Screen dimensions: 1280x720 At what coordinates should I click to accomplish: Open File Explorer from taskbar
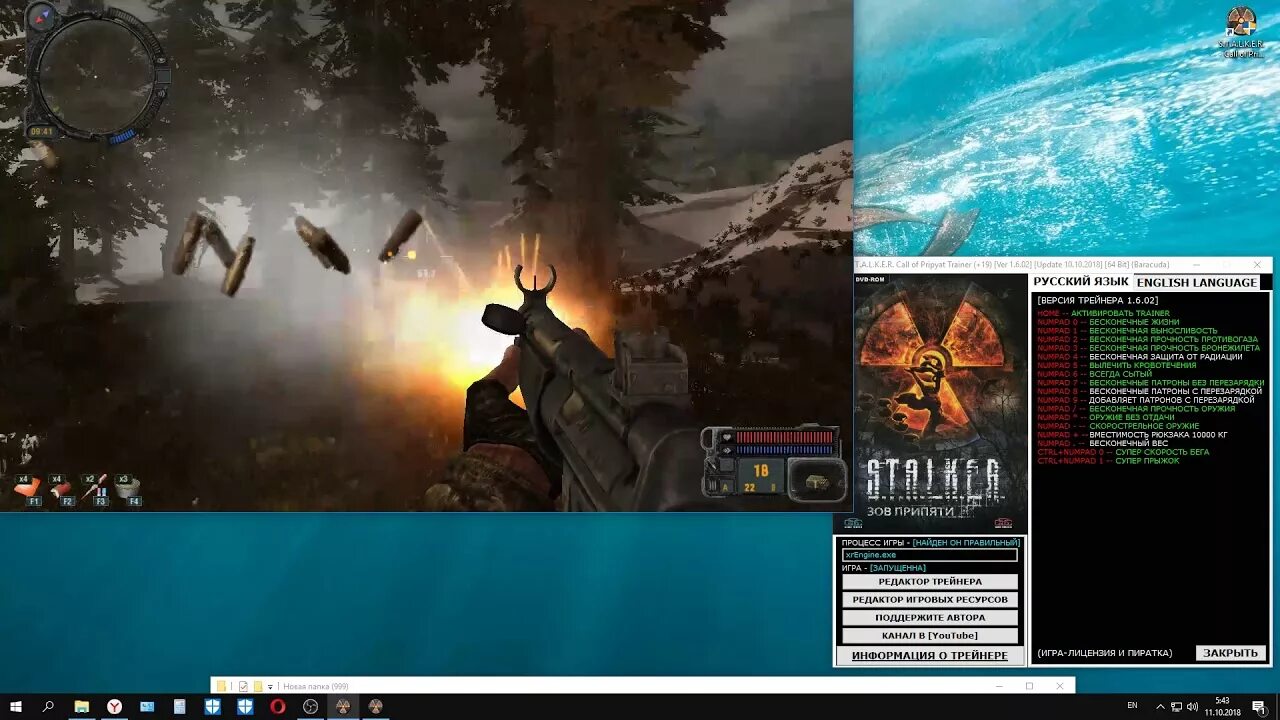coord(82,706)
